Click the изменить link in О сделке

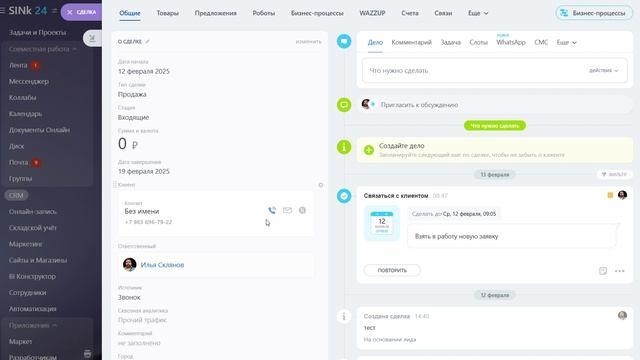pyautogui.click(x=309, y=42)
